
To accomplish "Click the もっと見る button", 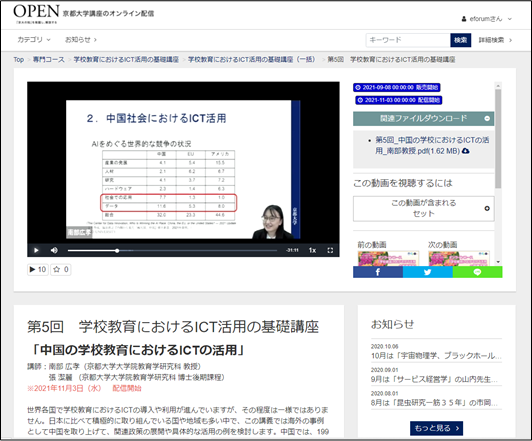I will coord(436,428).
